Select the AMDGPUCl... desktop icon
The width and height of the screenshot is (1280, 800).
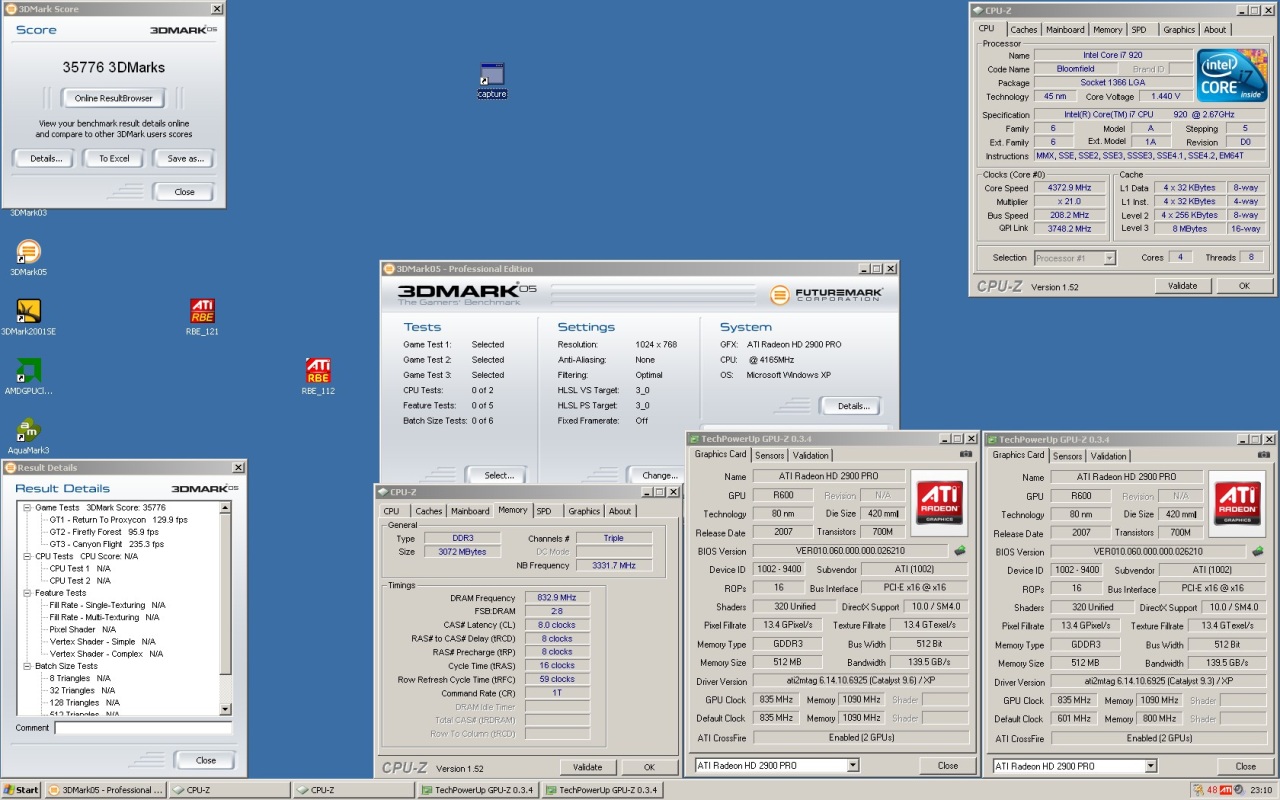(x=29, y=377)
